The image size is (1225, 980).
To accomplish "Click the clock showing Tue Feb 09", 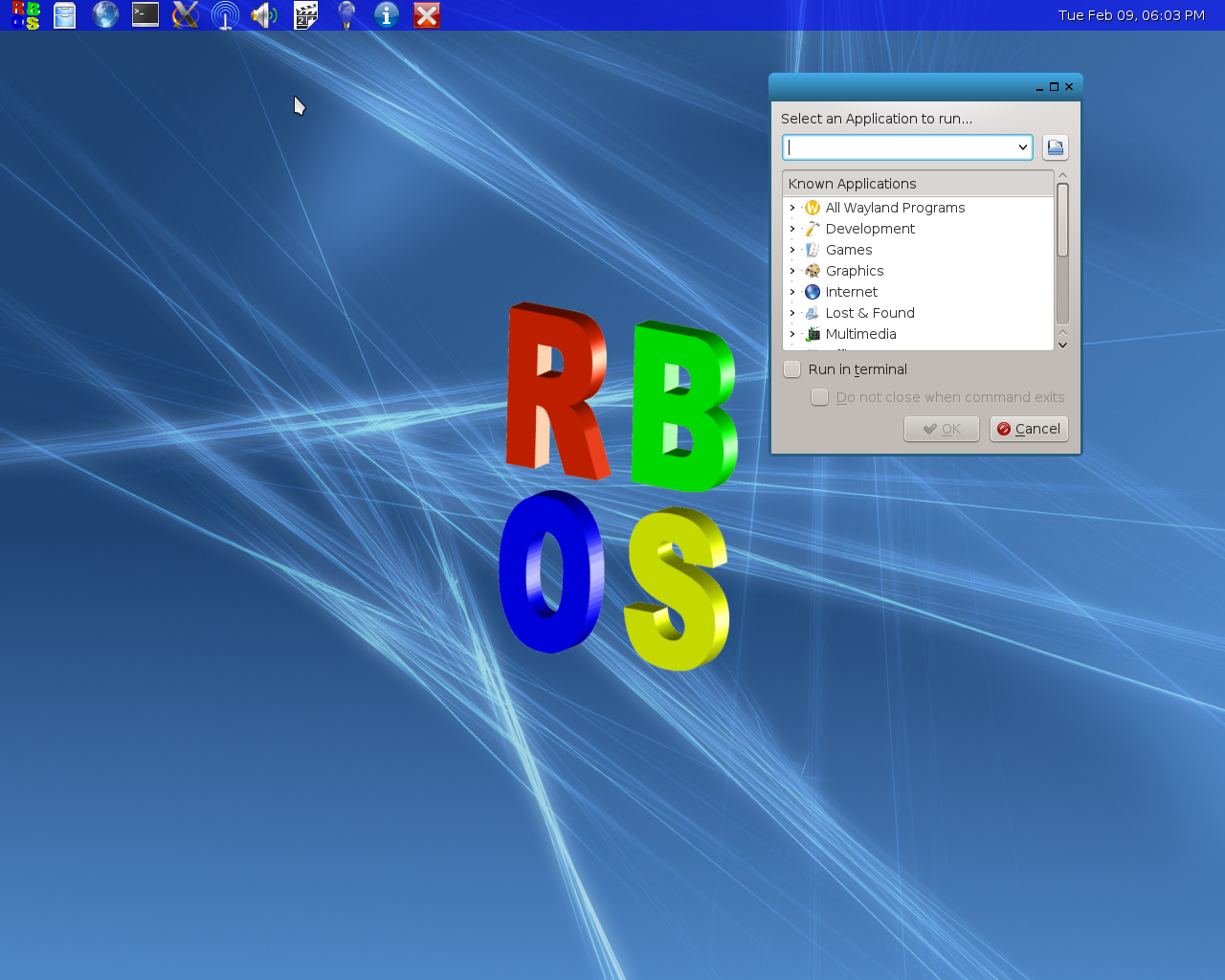I will click(x=1131, y=15).
